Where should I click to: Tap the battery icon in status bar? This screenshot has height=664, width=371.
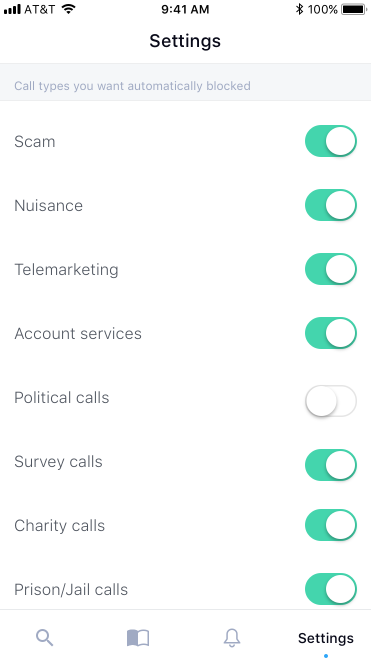[x=354, y=9]
